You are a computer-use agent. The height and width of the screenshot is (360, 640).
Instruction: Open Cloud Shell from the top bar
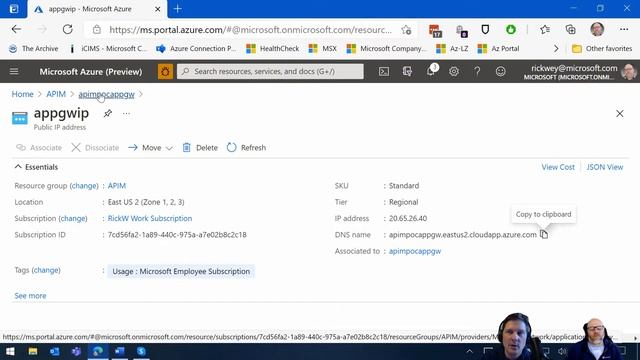click(384, 71)
